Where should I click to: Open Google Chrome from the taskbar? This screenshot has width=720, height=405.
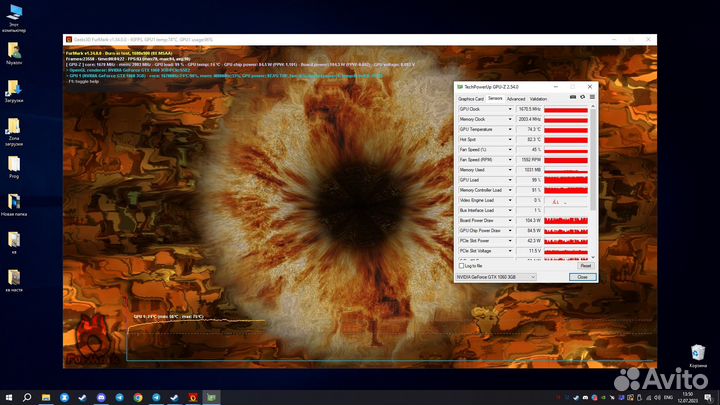(x=138, y=397)
